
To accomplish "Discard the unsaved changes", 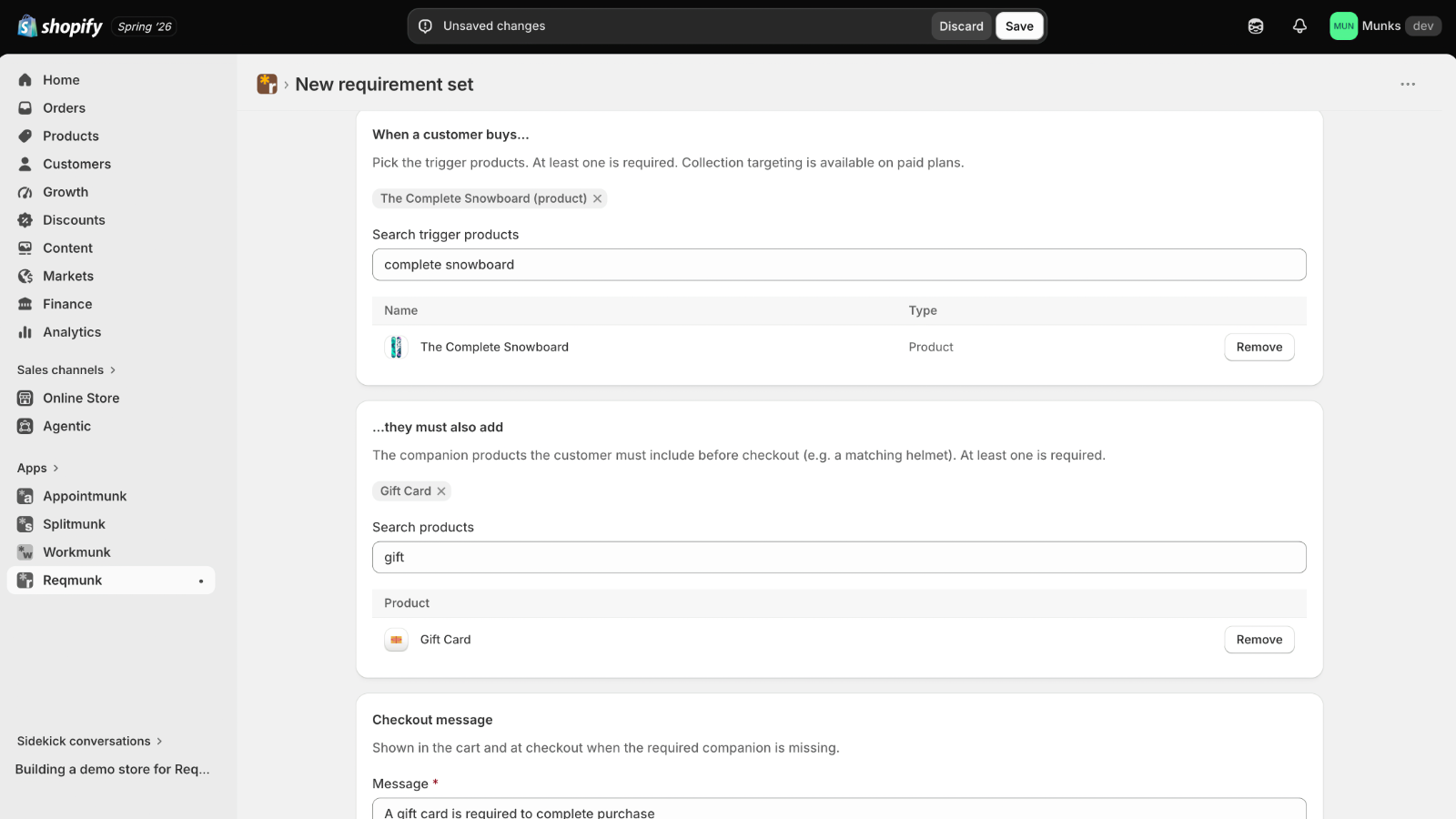I will point(961,26).
